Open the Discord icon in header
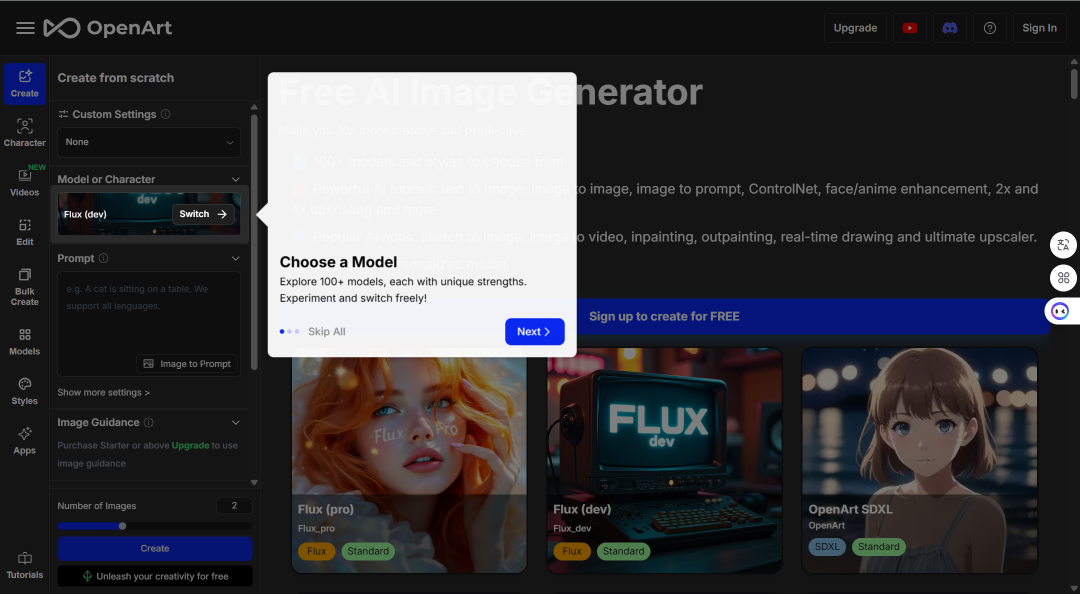Image resolution: width=1080 pixels, height=594 pixels. [x=950, y=28]
